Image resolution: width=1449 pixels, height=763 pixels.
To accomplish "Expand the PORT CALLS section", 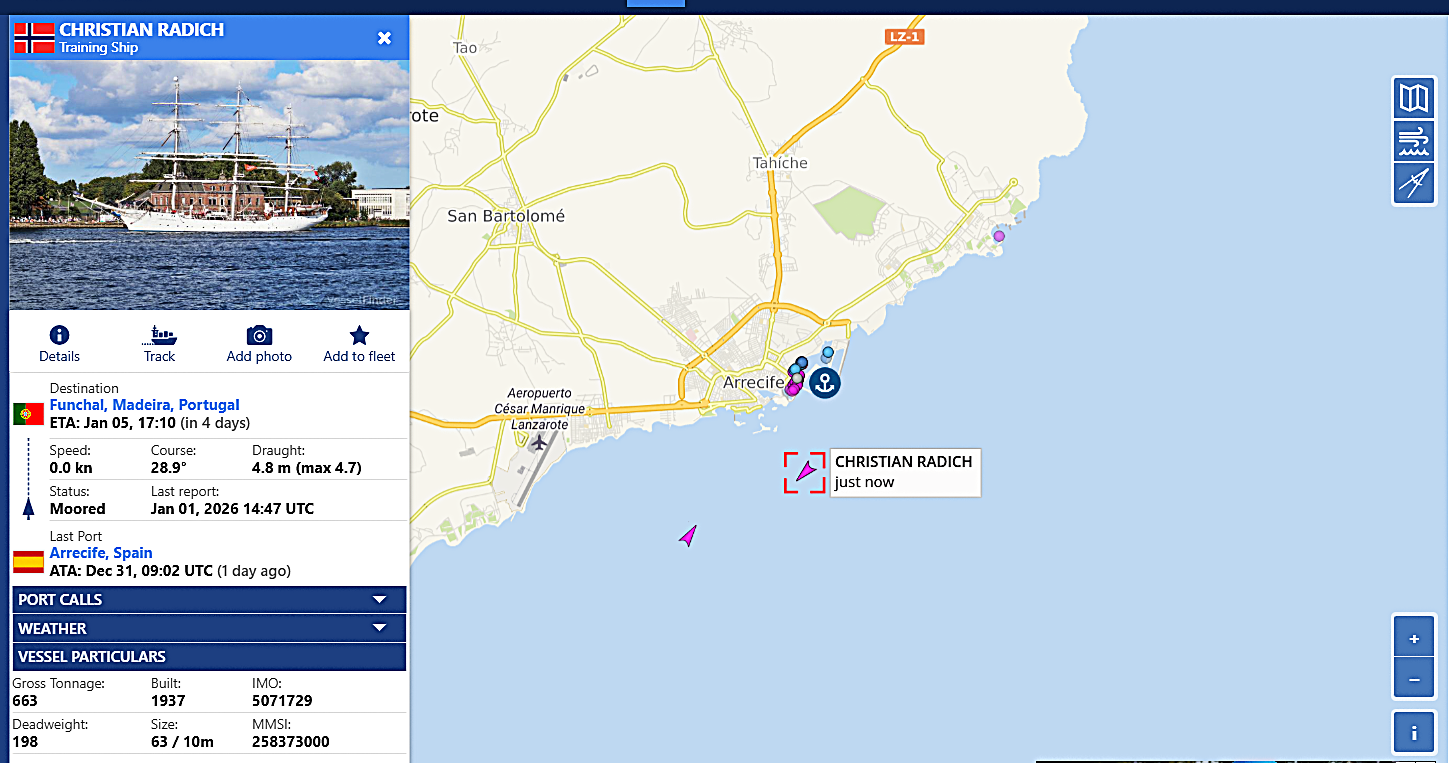I will click(209, 600).
